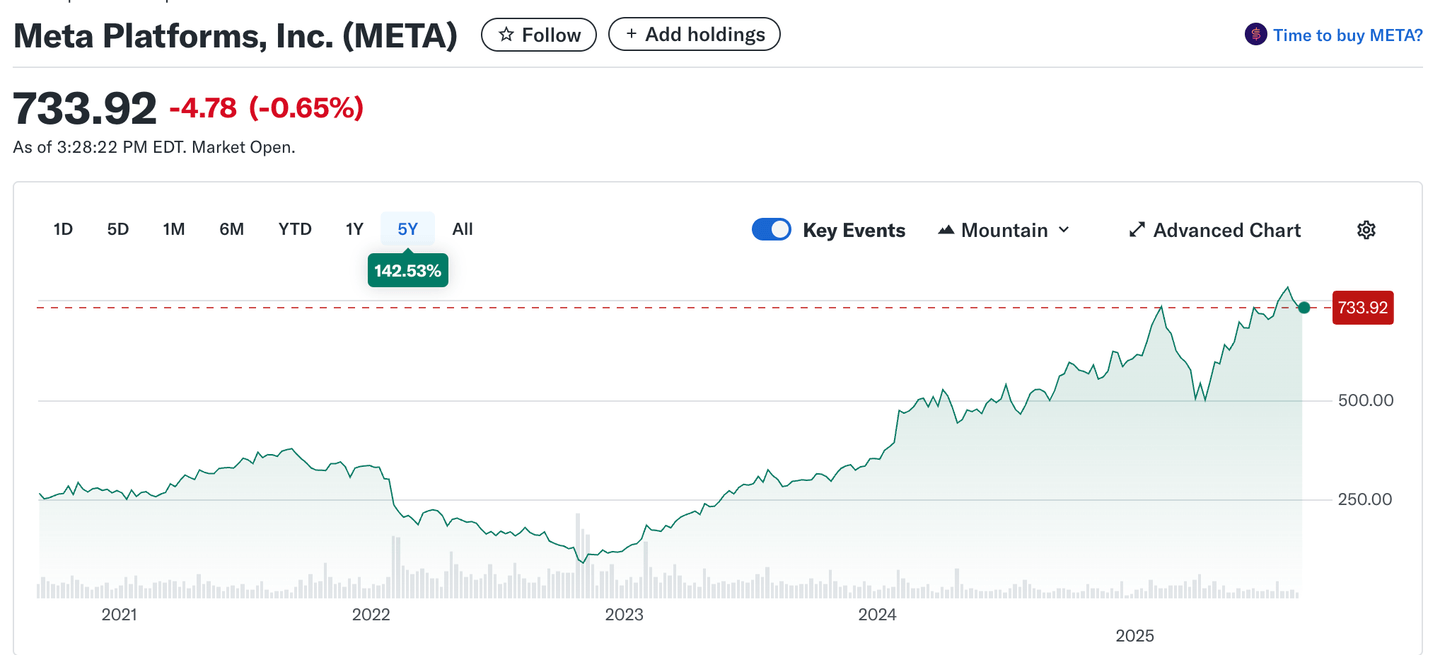
Task: Click the Add holdings button
Action: 694,35
